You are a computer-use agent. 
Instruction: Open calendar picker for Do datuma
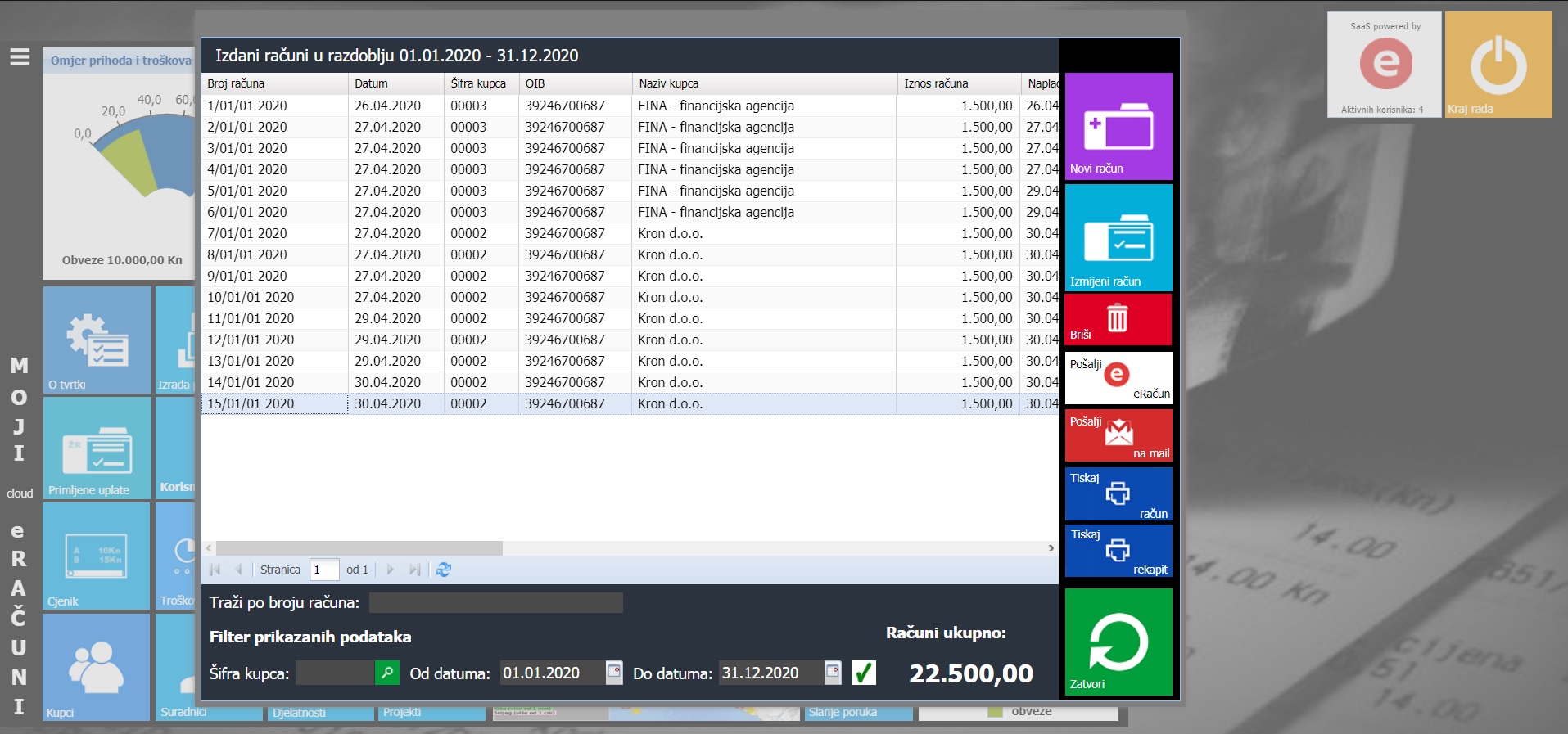pyautogui.click(x=833, y=673)
